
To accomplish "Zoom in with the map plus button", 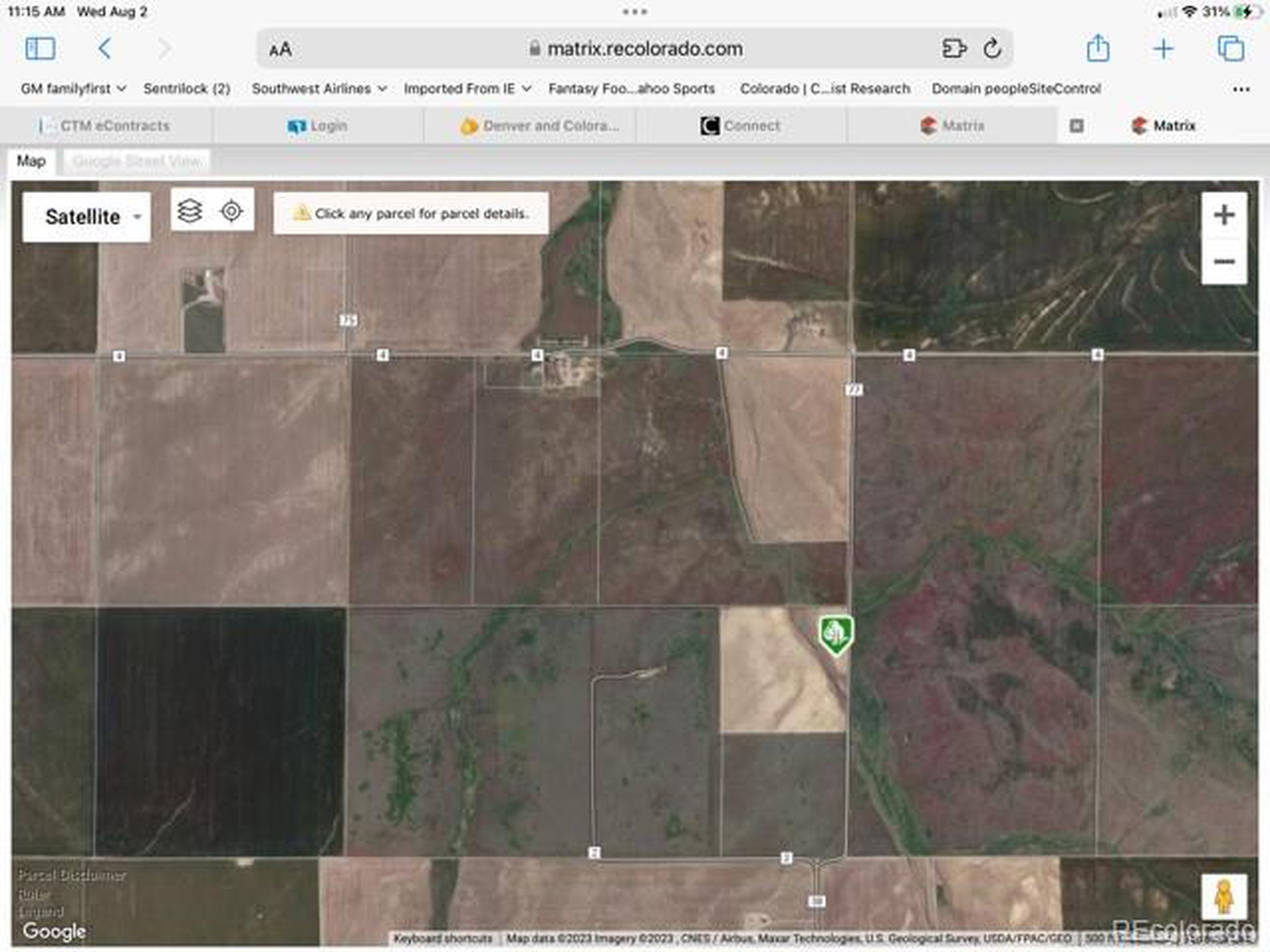I will click(1223, 215).
